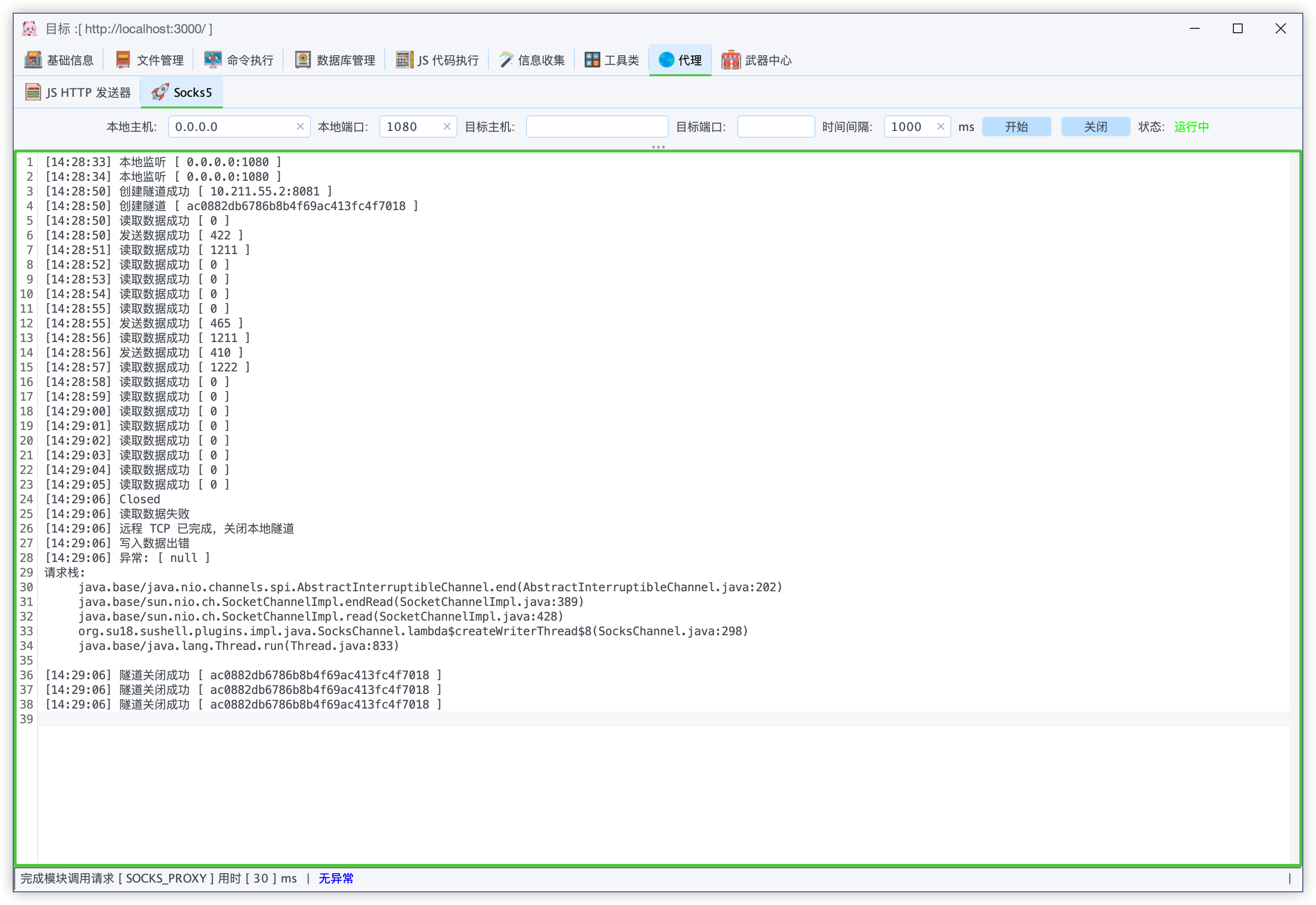Click the 目标主机 input field
The image size is (1316, 905).
click(597, 127)
